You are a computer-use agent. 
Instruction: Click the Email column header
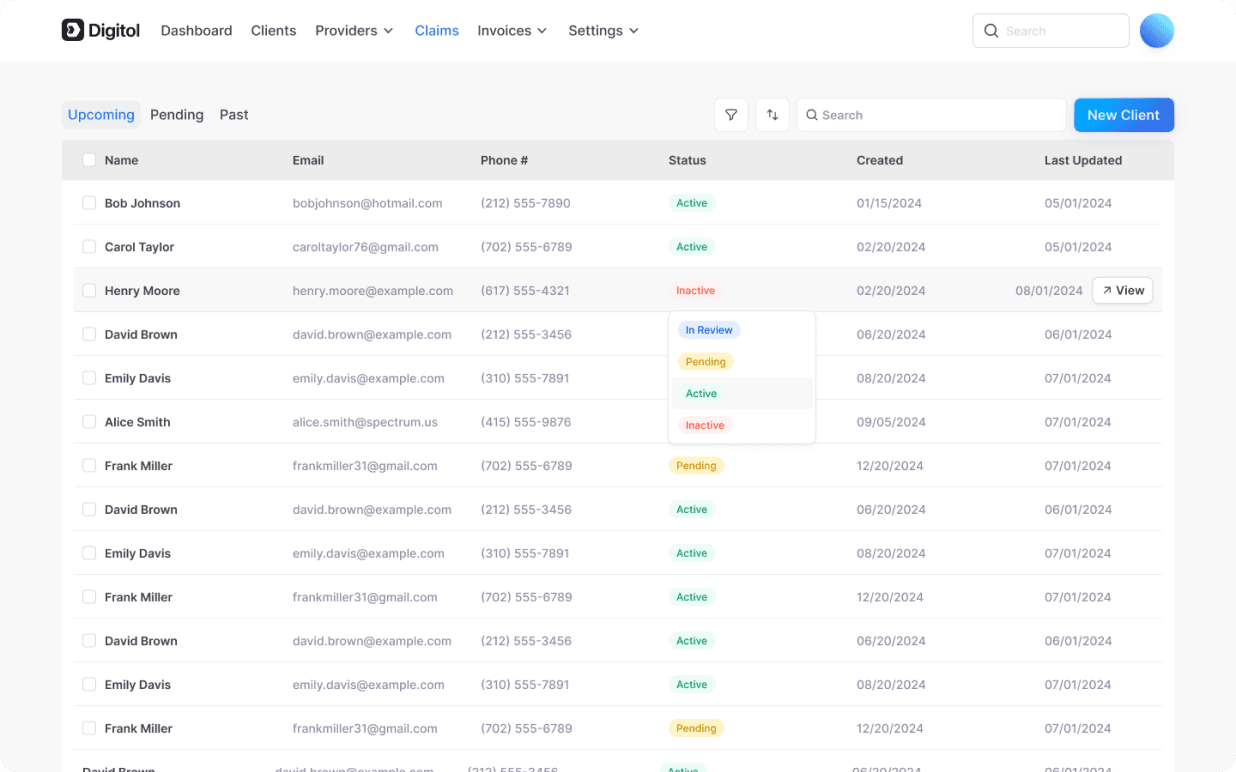308,160
